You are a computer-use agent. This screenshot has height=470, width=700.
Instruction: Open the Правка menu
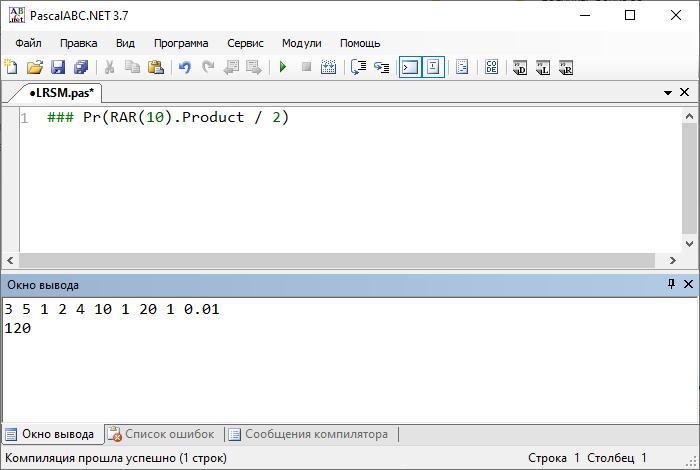pos(78,43)
